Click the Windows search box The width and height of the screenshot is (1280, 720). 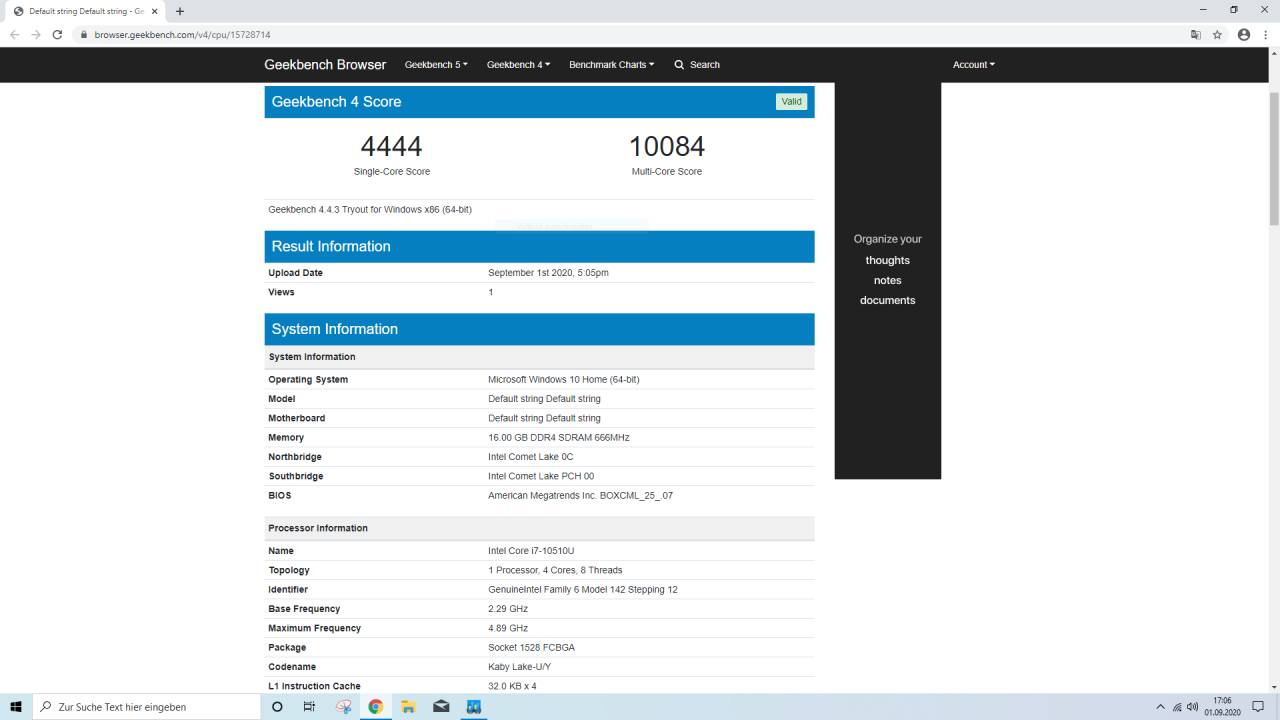(x=147, y=707)
